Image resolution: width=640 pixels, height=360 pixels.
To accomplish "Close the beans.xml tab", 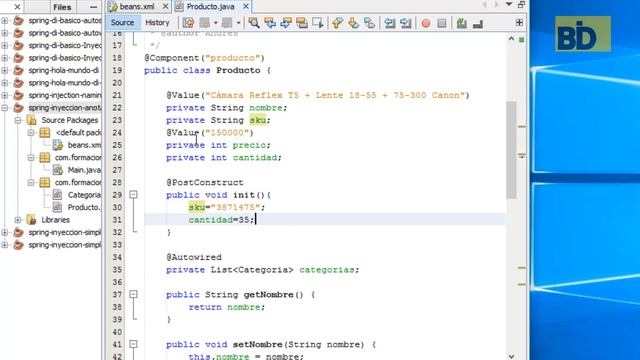I will coord(165,7).
